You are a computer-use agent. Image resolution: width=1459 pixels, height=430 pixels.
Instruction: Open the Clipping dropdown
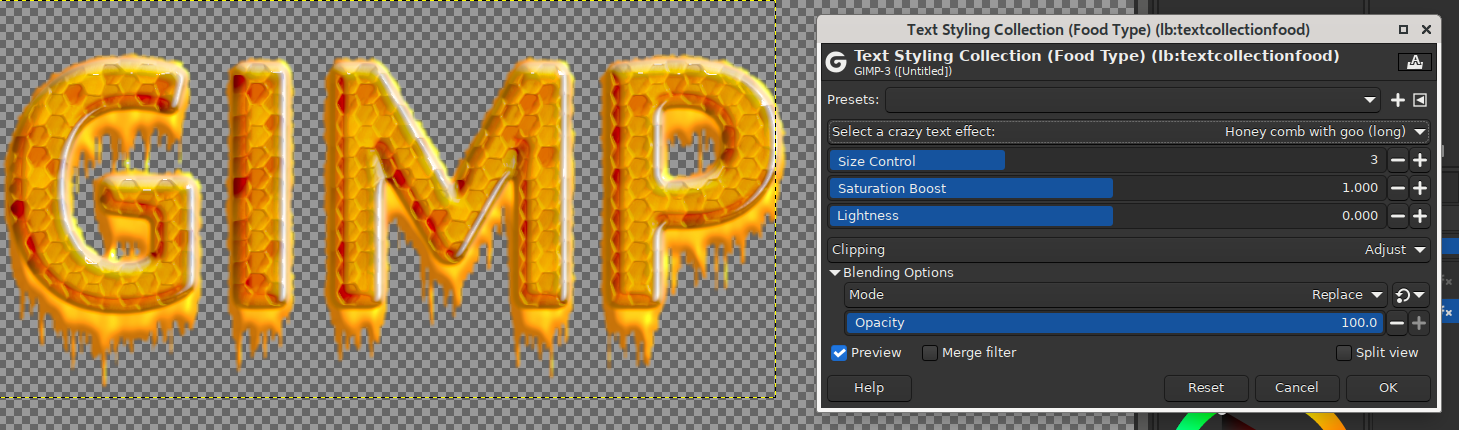[1129, 250]
